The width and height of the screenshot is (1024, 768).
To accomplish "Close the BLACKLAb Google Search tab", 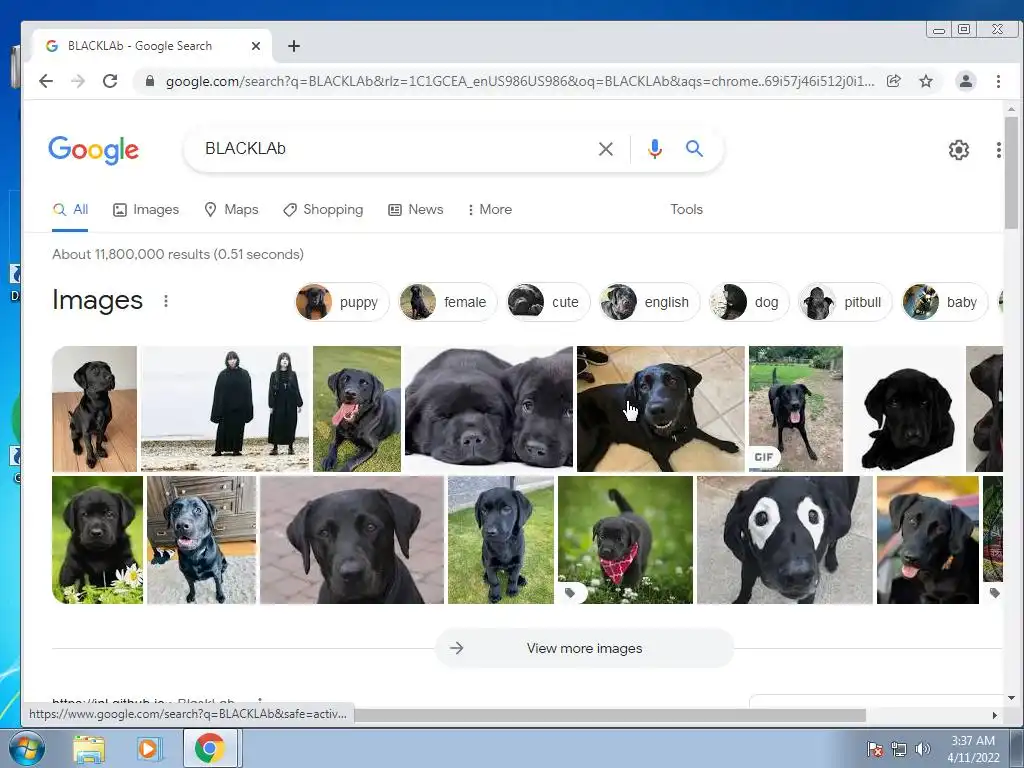I will click(256, 46).
